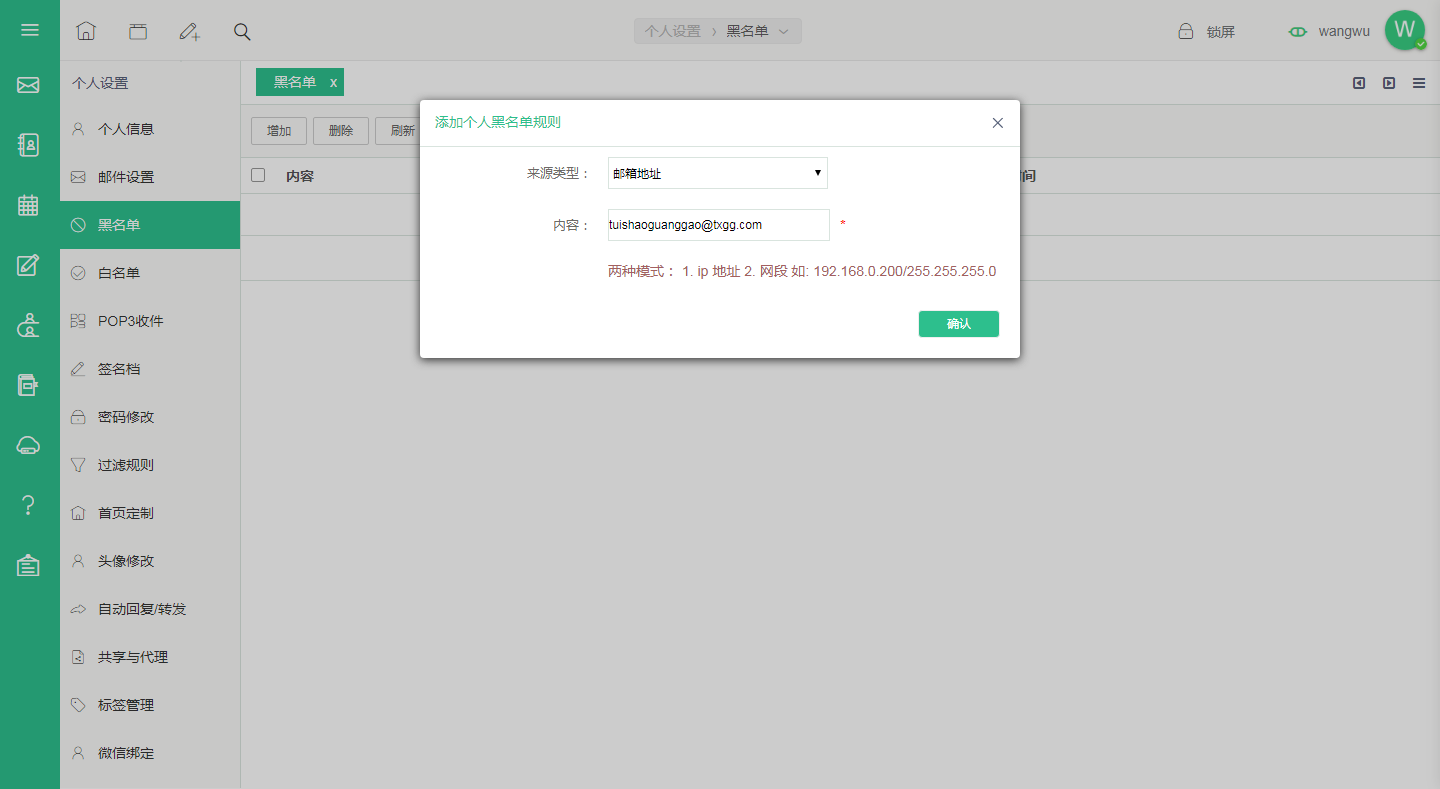Open the calendar grid icon in sidebar
Screen dimensions: 1440x789
pyautogui.click(x=28, y=205)
